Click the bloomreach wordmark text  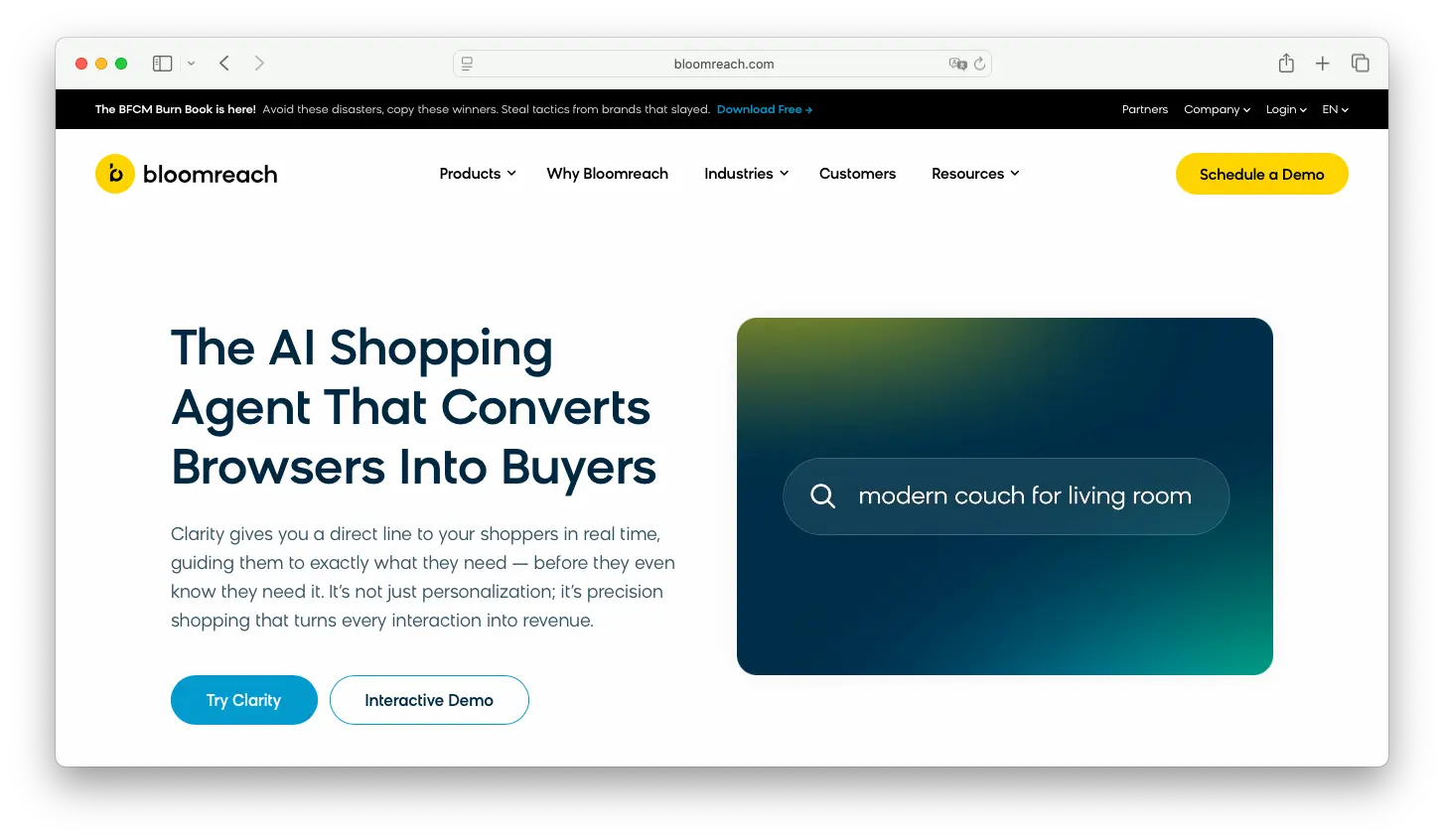210,175
